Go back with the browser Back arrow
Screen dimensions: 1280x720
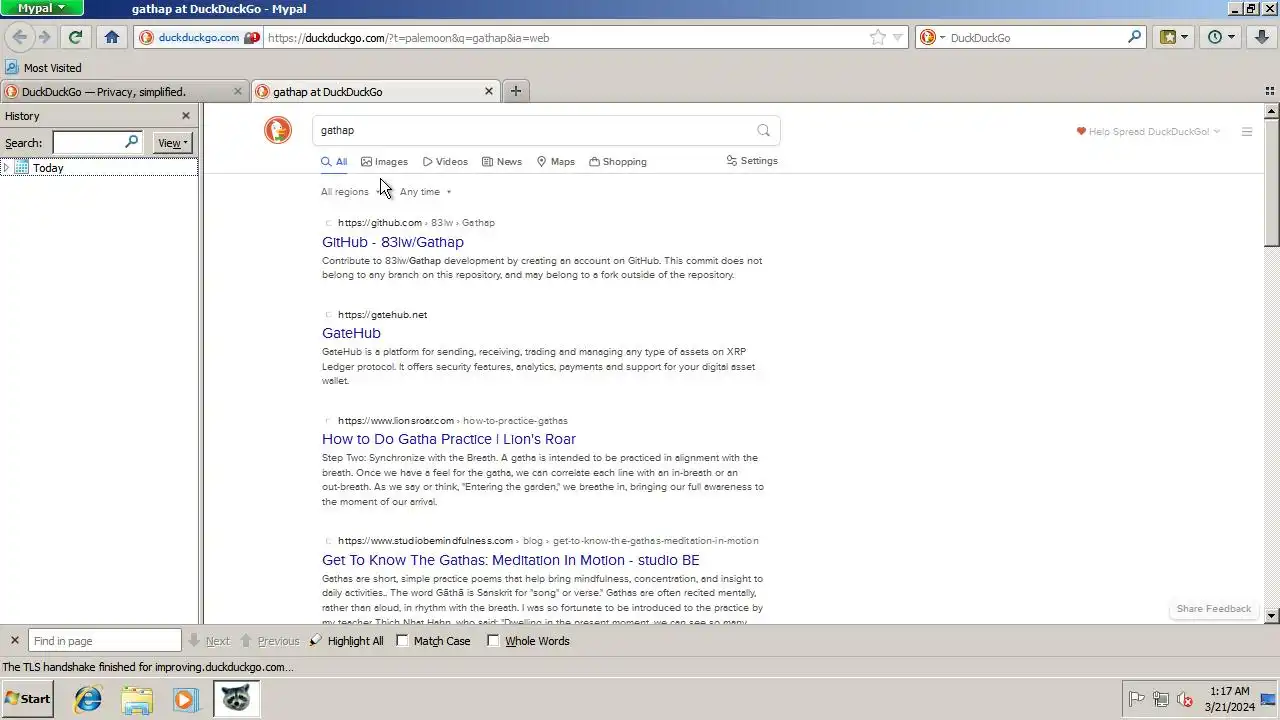click(x=19, y=37)
